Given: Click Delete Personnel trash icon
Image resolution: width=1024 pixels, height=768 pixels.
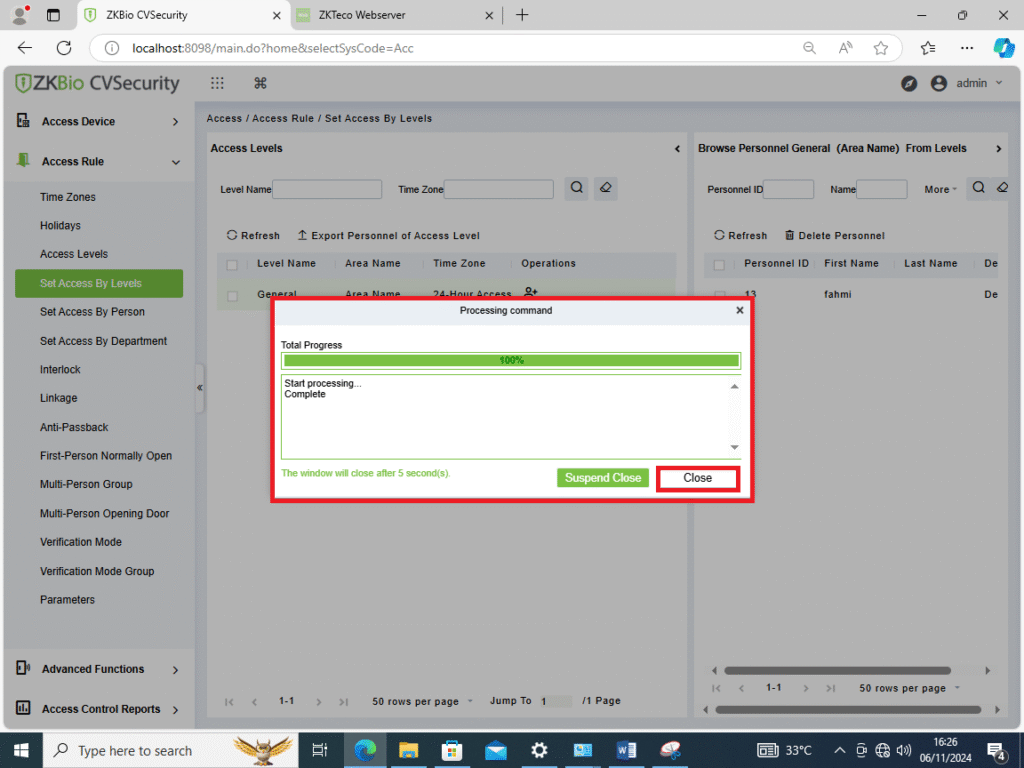Looking at the screenshot, I should 790,236.
